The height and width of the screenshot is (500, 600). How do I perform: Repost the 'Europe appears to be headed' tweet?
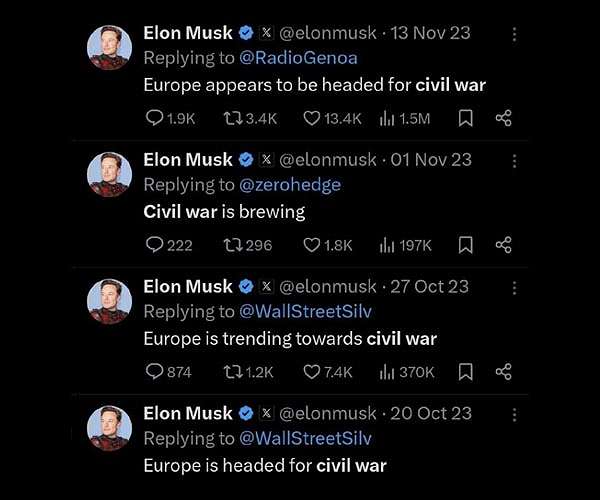point(250,118)
